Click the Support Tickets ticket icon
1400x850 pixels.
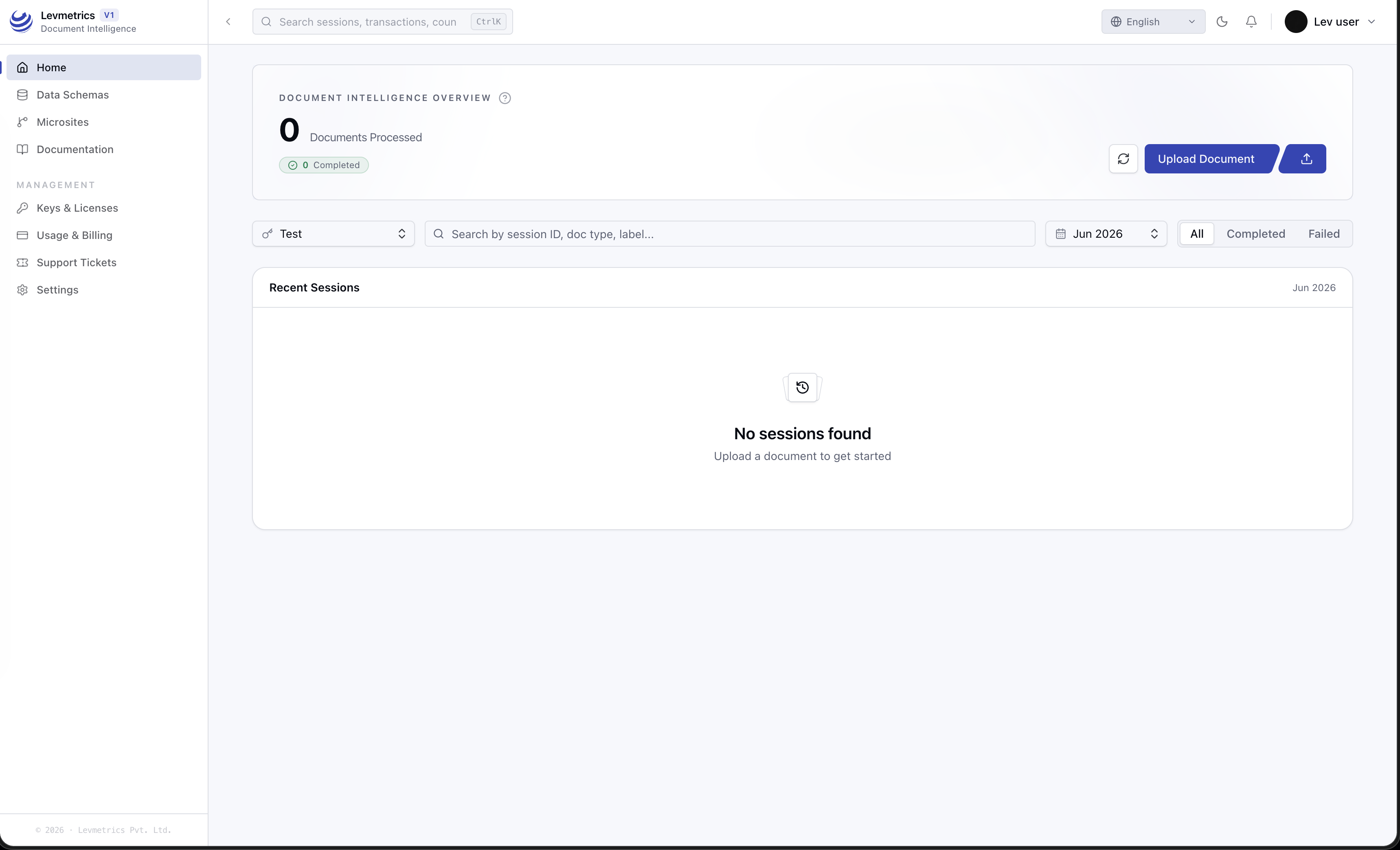22,263
